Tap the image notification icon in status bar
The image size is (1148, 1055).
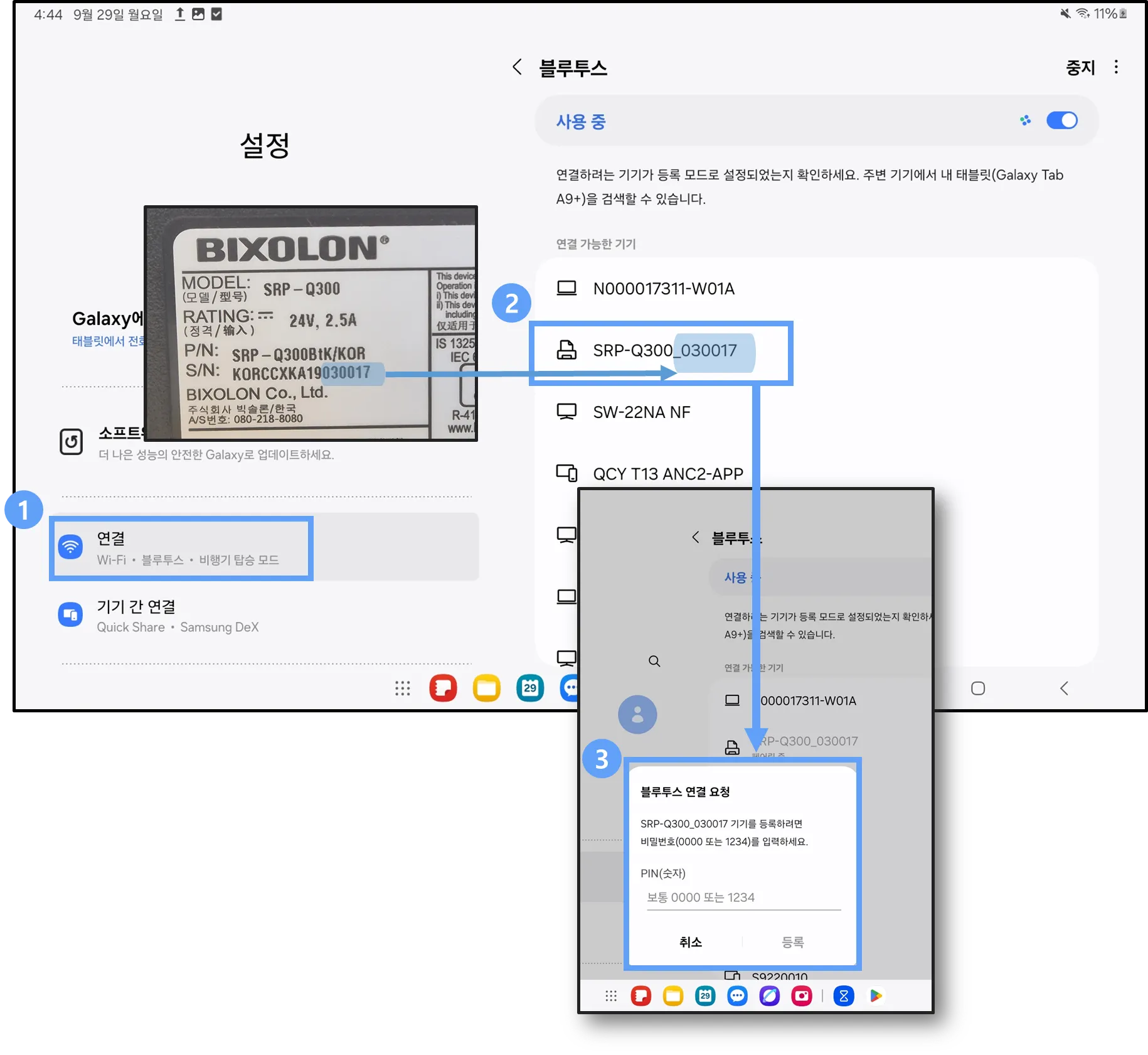[x=198, y=14]
